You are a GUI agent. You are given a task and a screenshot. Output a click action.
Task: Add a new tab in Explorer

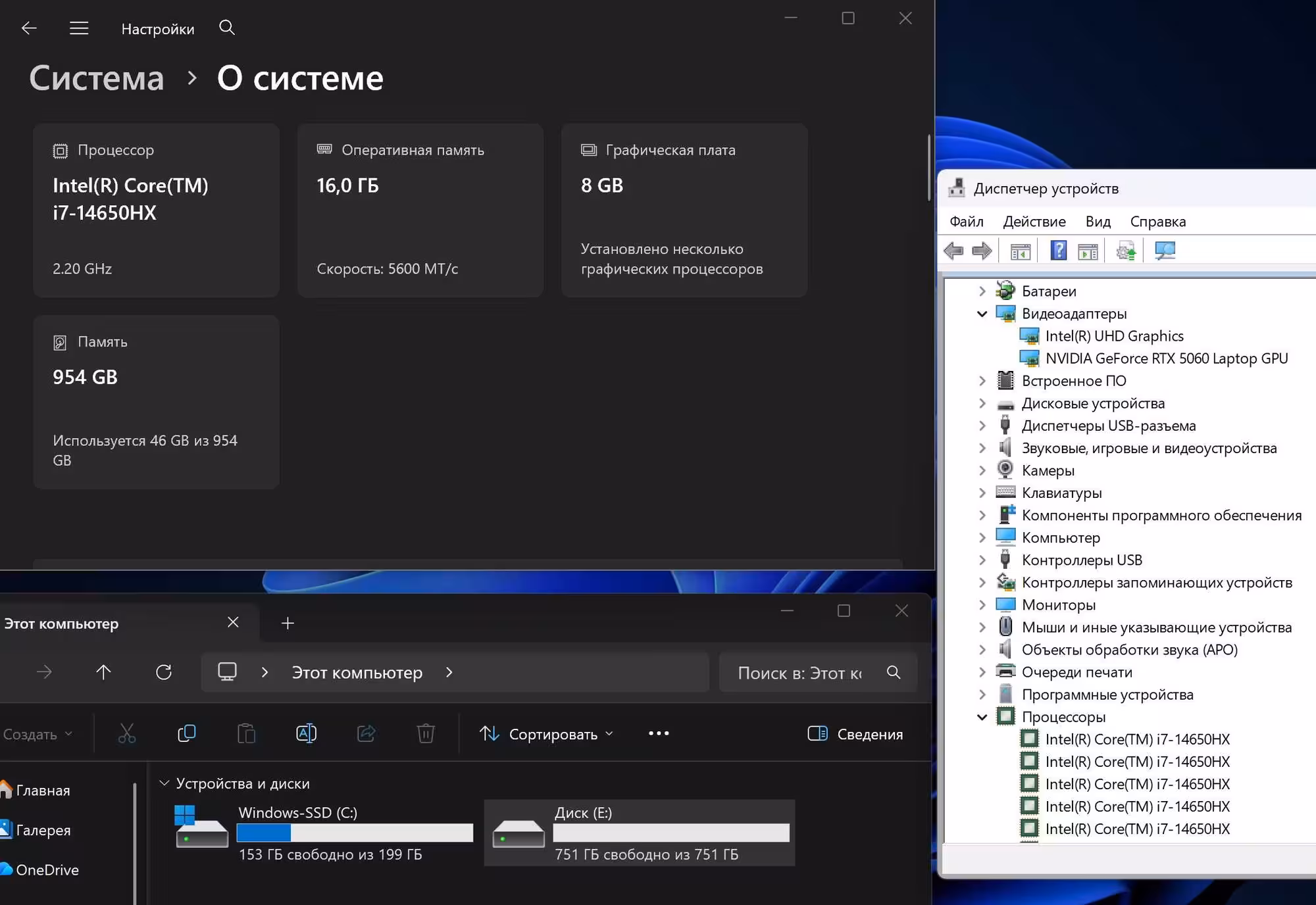288,623
